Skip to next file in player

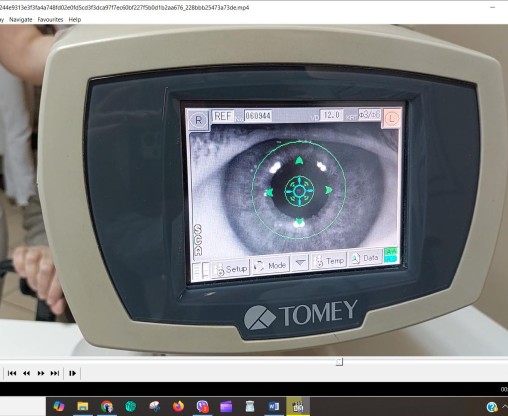[x=55, y=373]
